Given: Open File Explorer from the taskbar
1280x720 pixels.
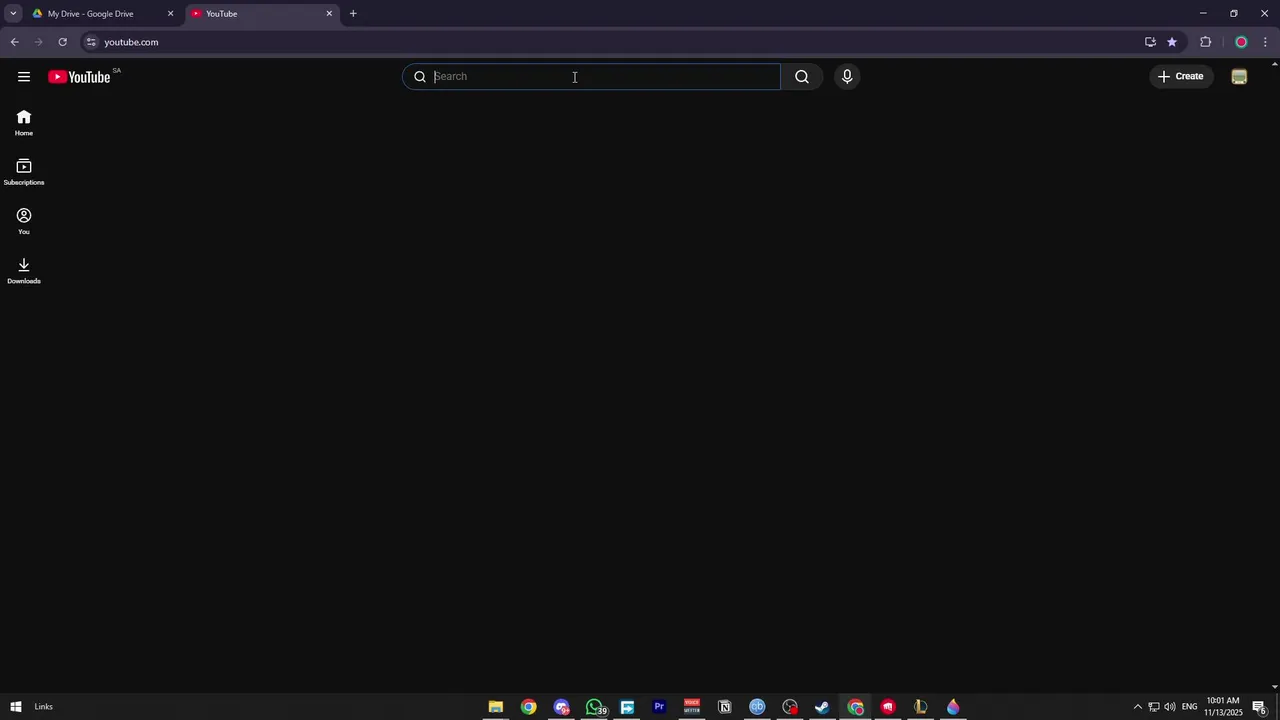Looking at the screenshot, I should tap(495, 707).
